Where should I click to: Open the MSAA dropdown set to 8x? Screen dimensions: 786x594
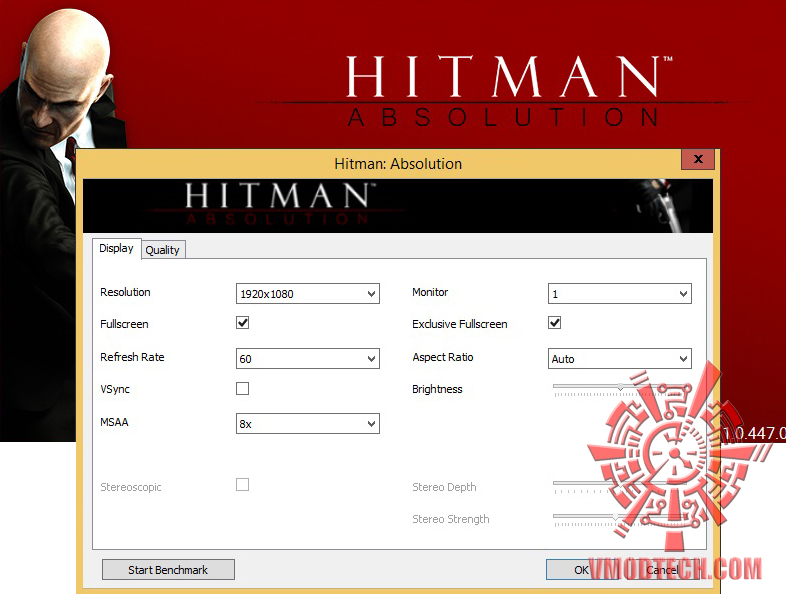[x=308, y=424]
